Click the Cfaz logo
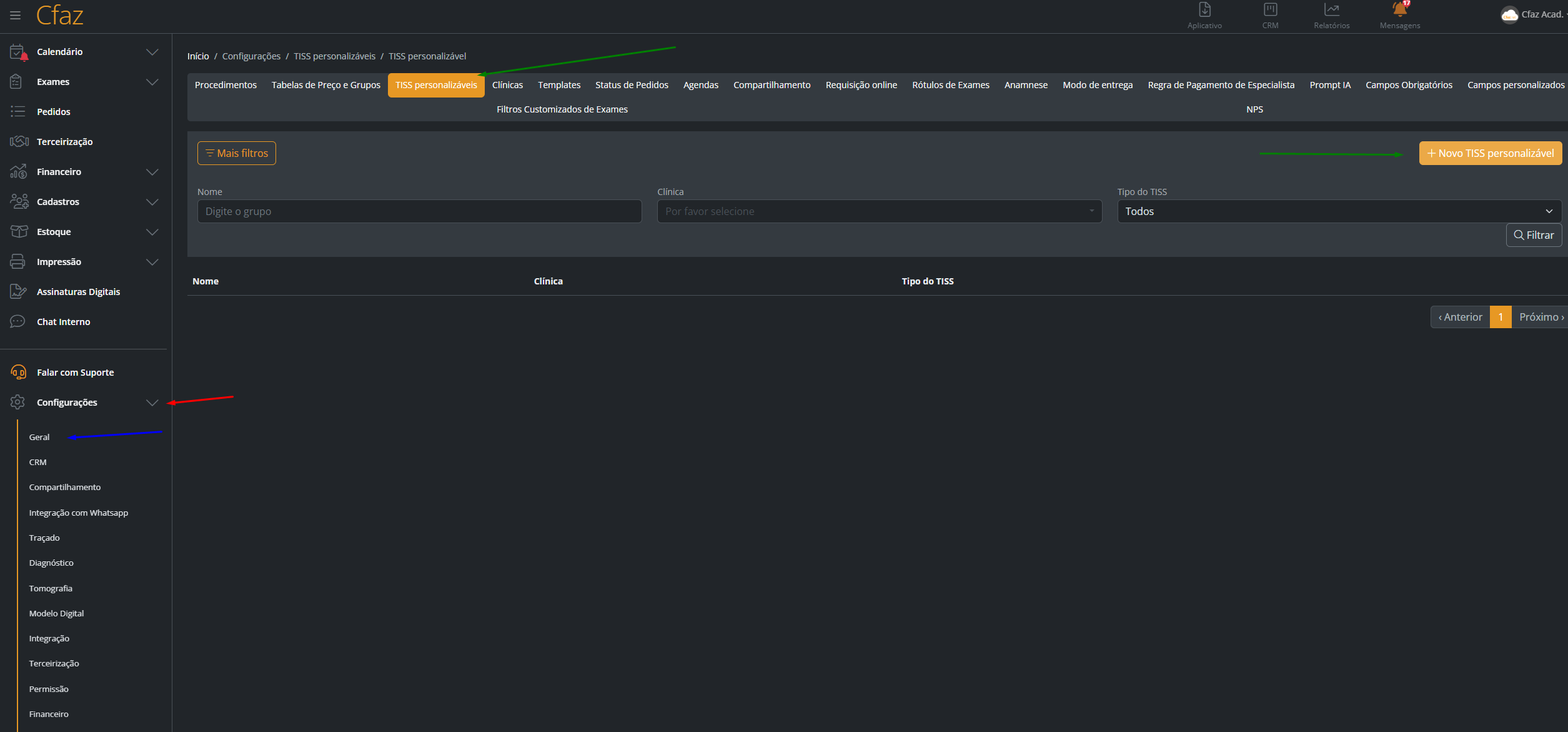This screenshot has width=1568, height=732. click(x=59, y=15)
